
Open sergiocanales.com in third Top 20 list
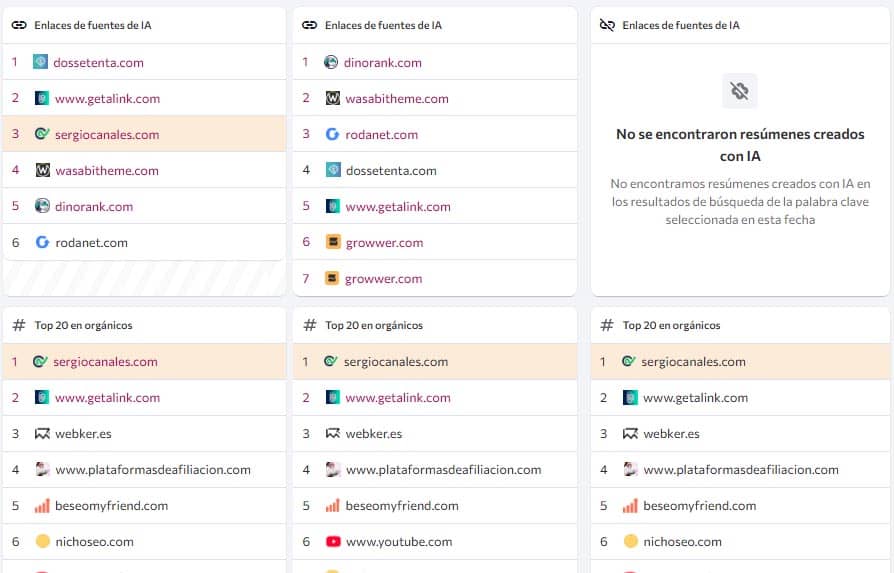693,361
